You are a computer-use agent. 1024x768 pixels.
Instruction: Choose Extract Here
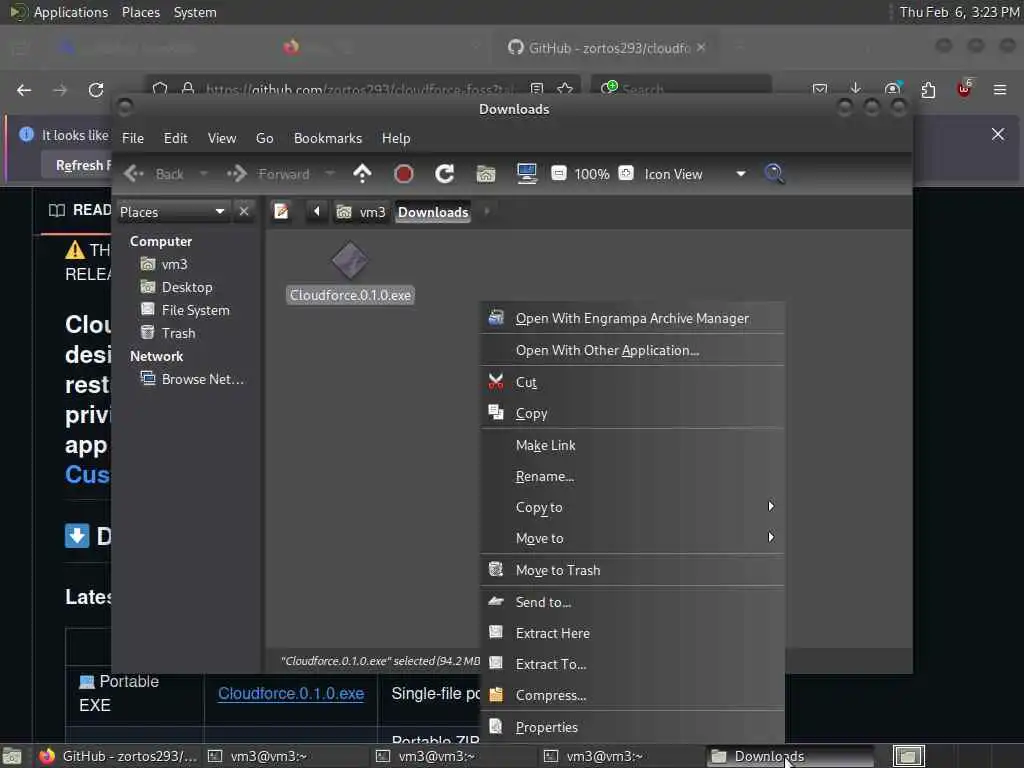click(x=632, y=633)
